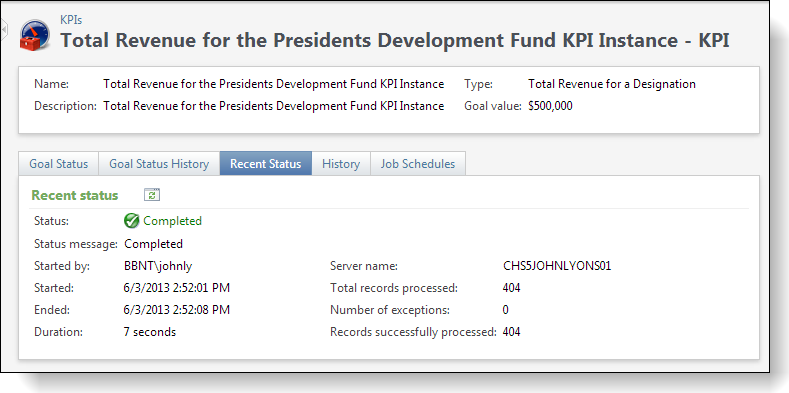Go to the Job Schedules tab
Screen dimensions: 789x393
(x=418, y=164)
